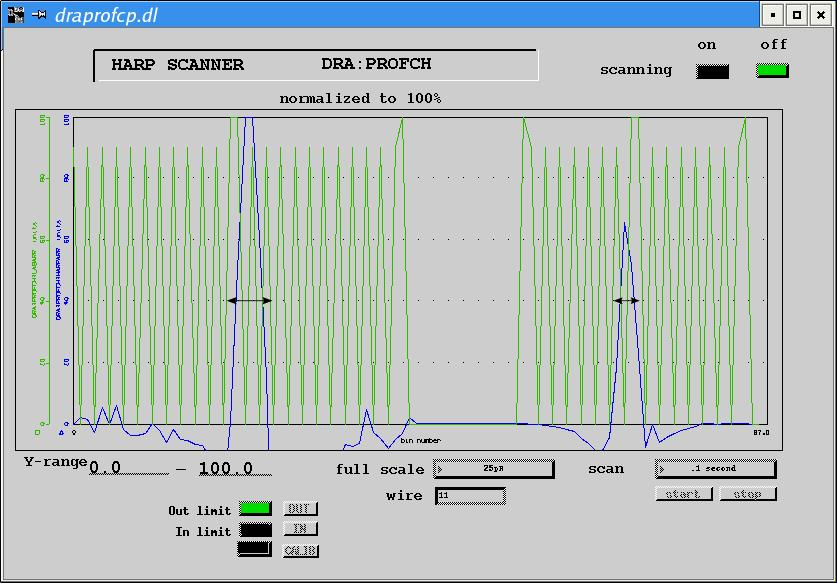Click the Y-range minimum 0.0 field
The width and height of the screenshot is (837, 583).
coord(128,468)
